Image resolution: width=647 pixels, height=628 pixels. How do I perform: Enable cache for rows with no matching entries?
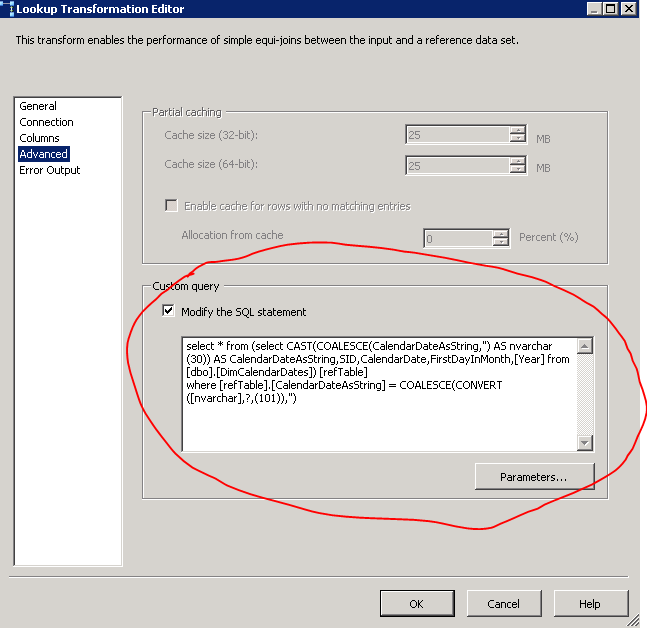pos(171,206)
